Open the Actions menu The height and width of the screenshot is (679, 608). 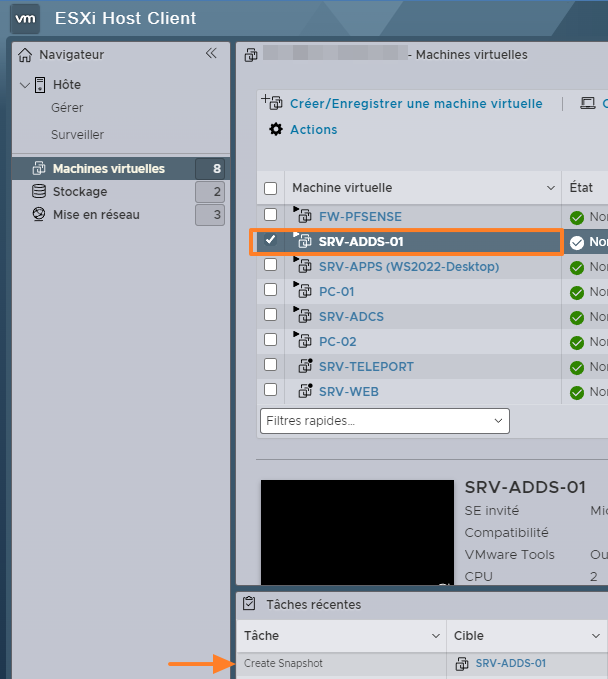(314, 129)
